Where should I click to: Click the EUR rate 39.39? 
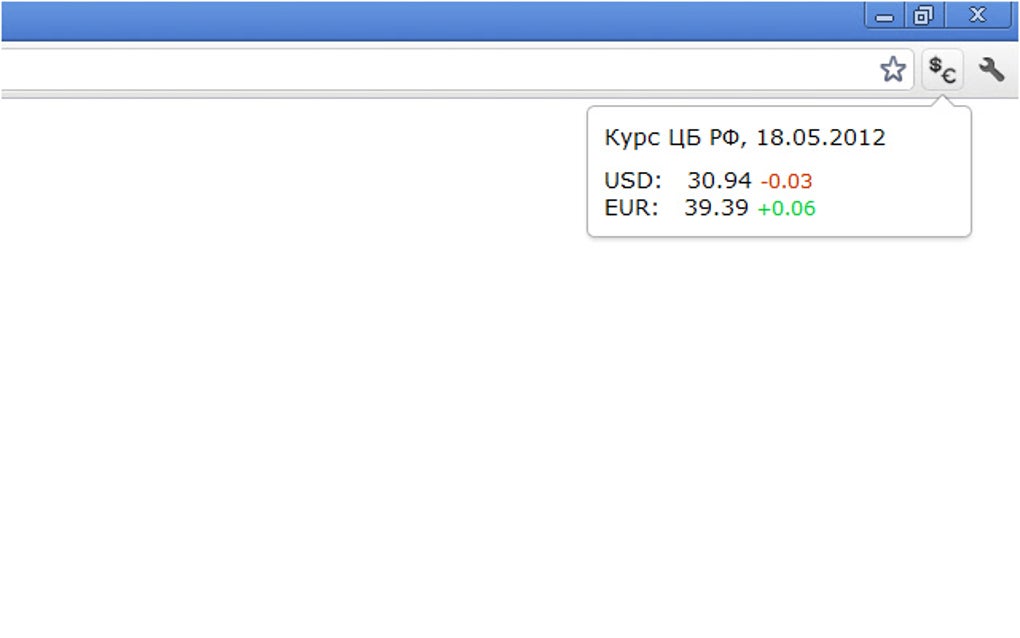tap(716, 208)
